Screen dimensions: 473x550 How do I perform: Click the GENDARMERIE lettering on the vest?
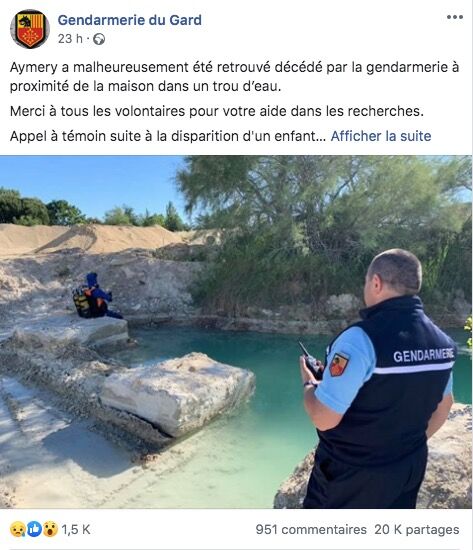pyautogui.click(x=424, y=355)
